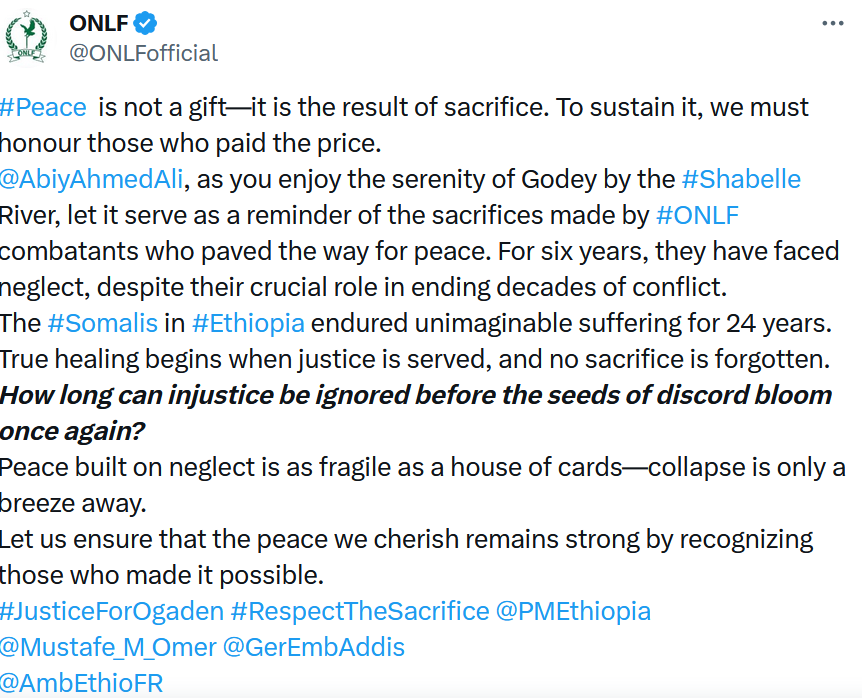
Task: Open the #Peace hashtag
Action: [43, 107]
